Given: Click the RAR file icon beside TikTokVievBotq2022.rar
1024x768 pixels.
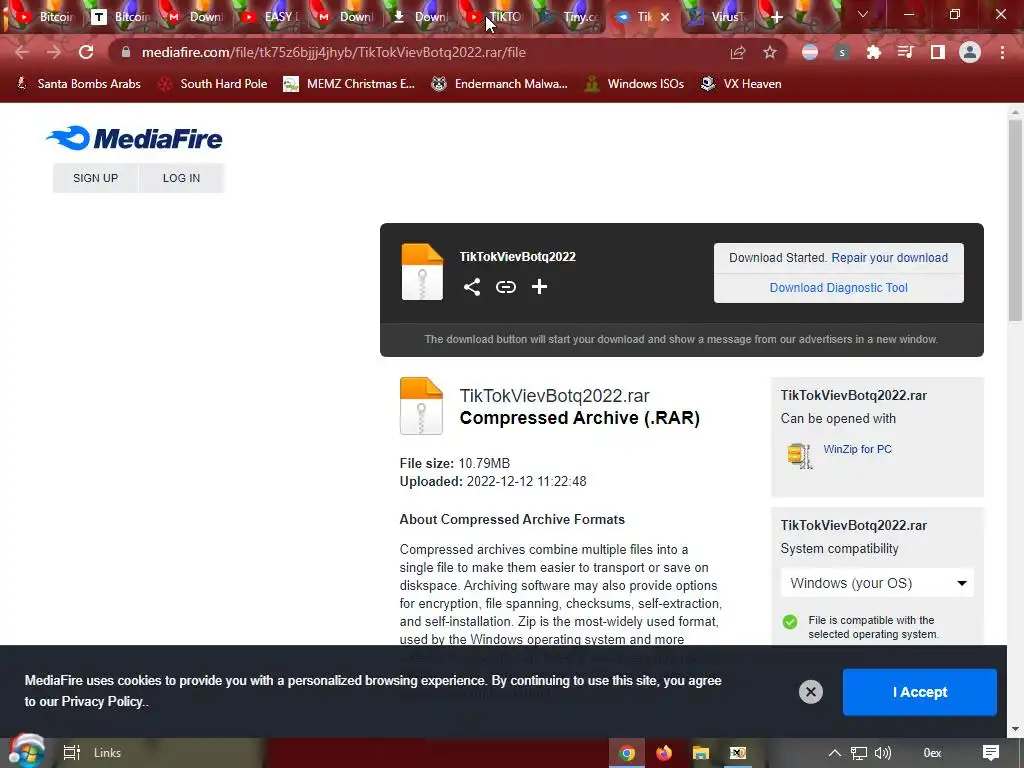Looking at the screenshot, I should click(x=421, y=406).
